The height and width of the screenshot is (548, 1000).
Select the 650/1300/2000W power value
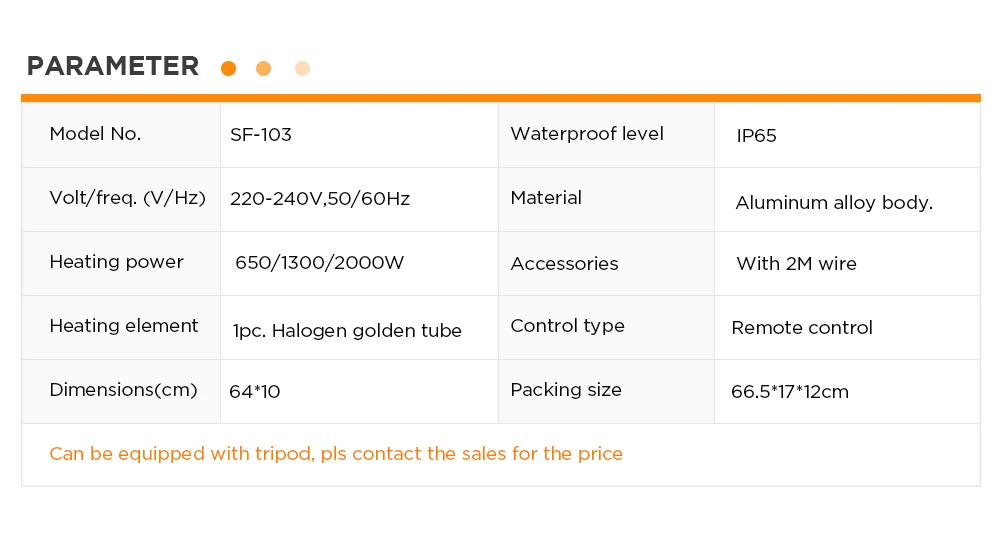point(319,263)
